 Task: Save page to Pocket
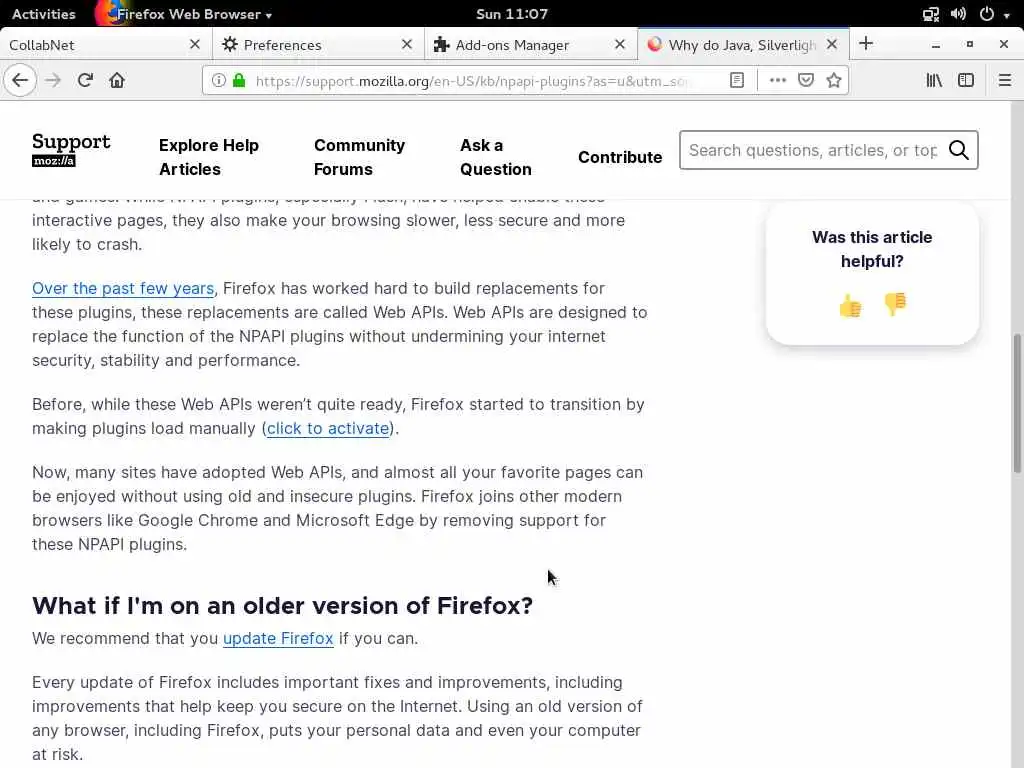point(806,80)
